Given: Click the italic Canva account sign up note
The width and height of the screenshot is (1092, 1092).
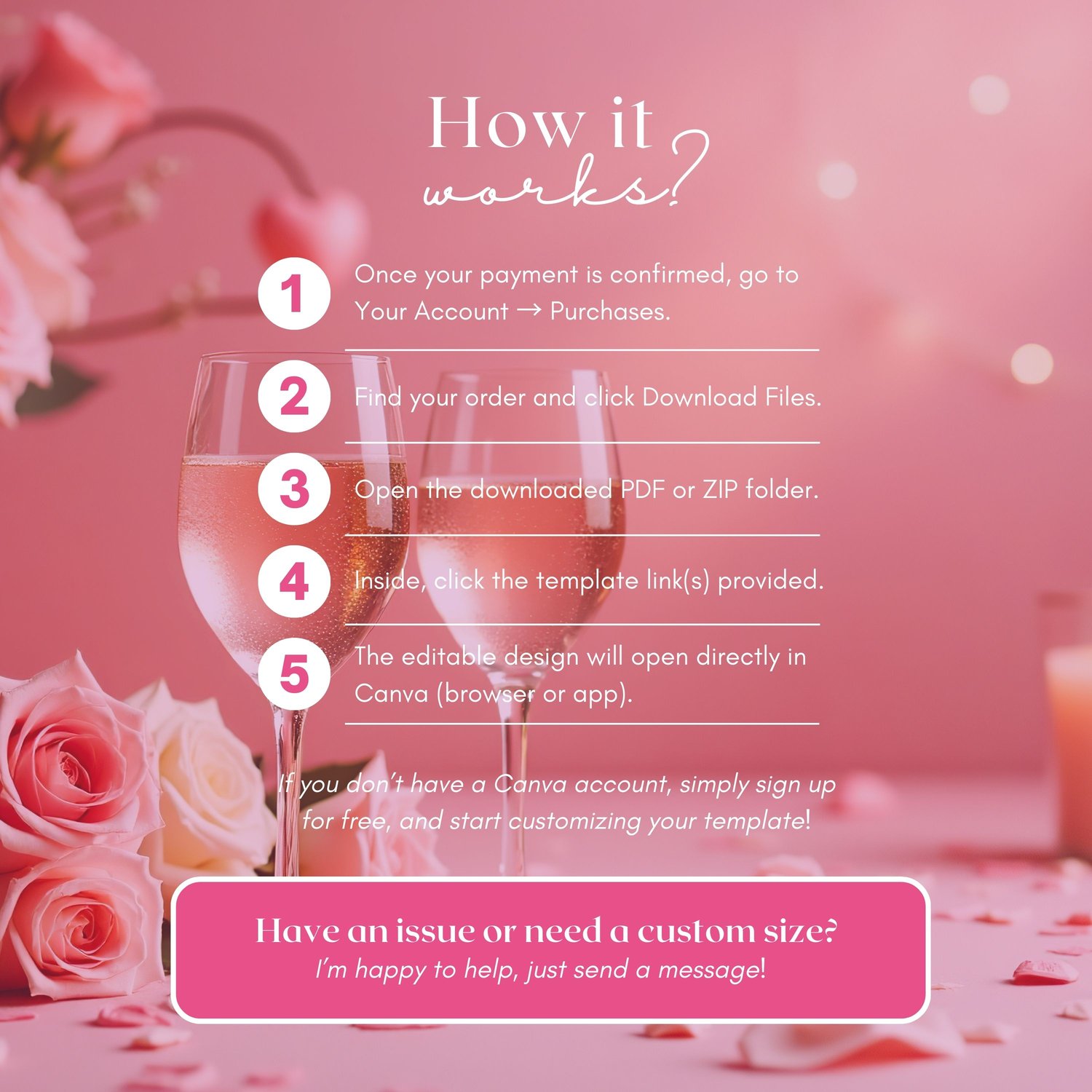Looking at the screenshot, I should 557,802.
